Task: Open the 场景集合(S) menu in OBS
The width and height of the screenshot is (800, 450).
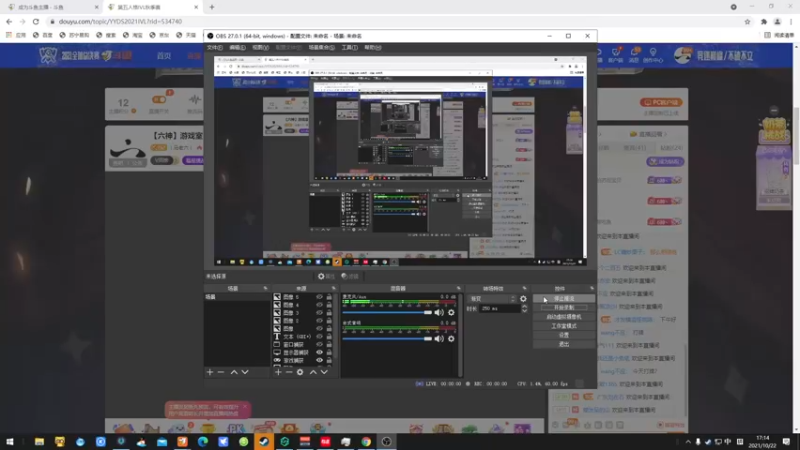Action: (321, 47)
